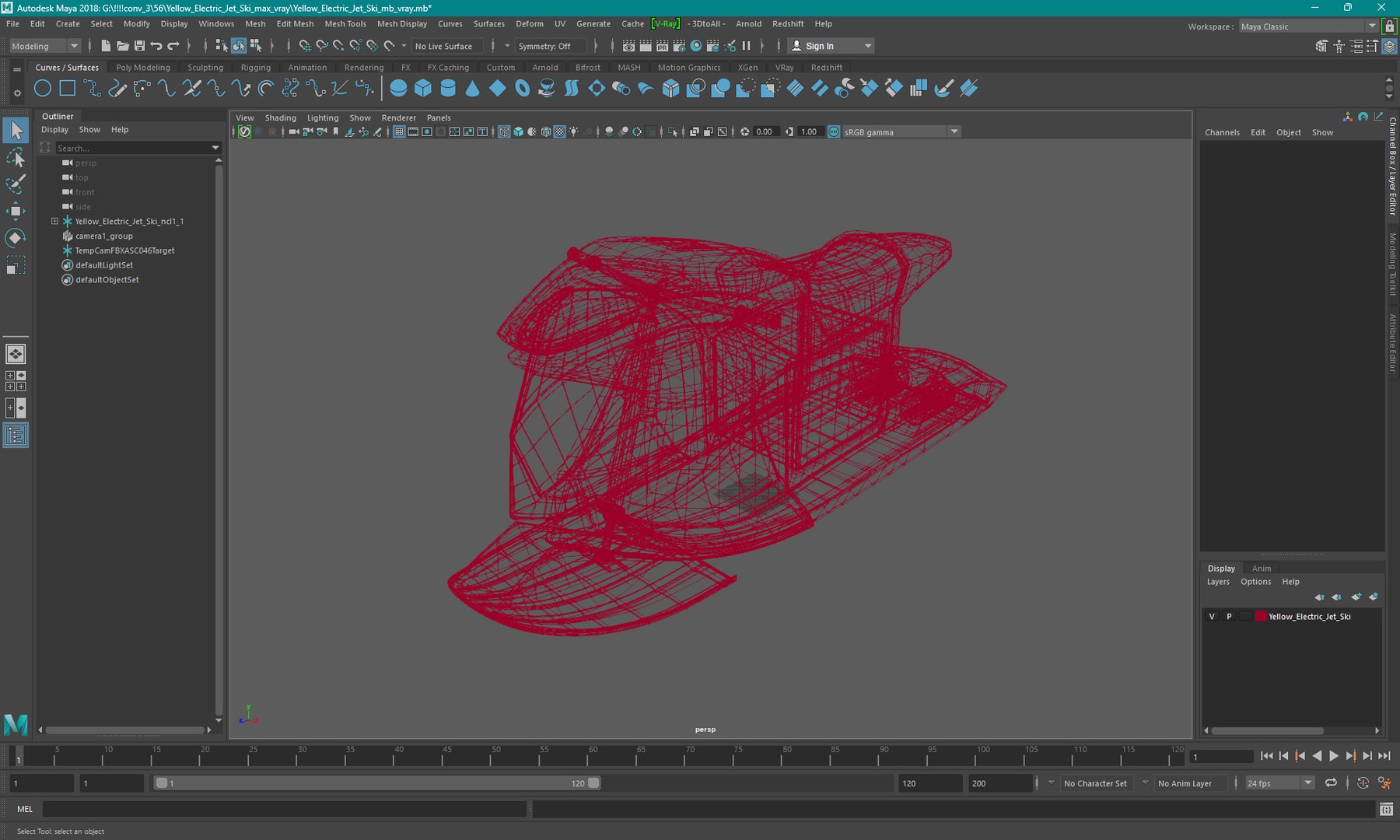Activate the Move tool in toolbox
Screen dimensions: 1400x840
point(16,211)
